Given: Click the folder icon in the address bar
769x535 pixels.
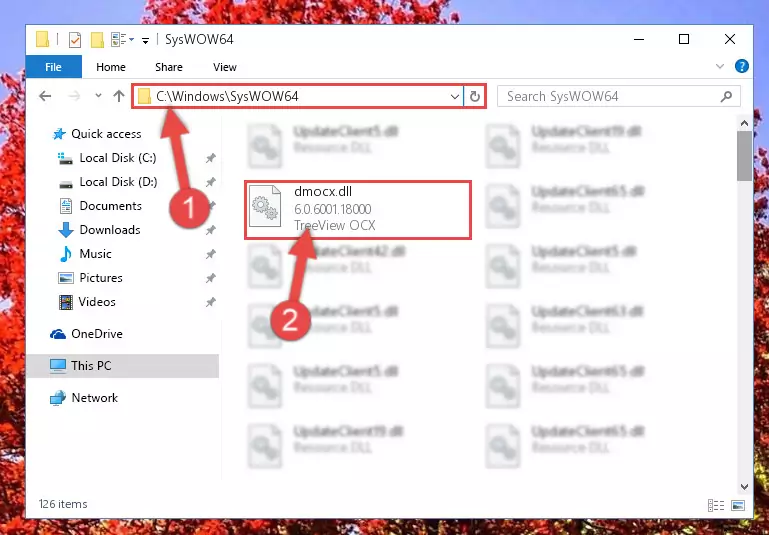Looking at the screenshot, I should click(144, 96).
